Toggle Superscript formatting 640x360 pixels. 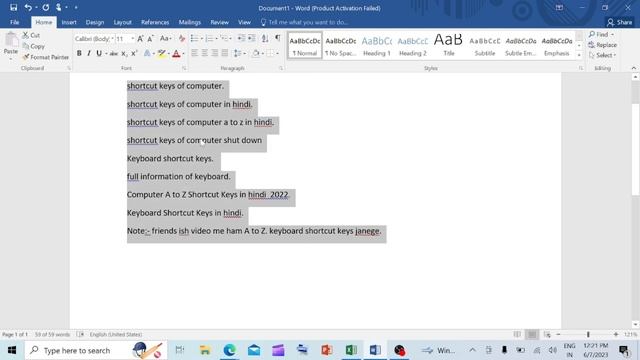click(134, 53)
